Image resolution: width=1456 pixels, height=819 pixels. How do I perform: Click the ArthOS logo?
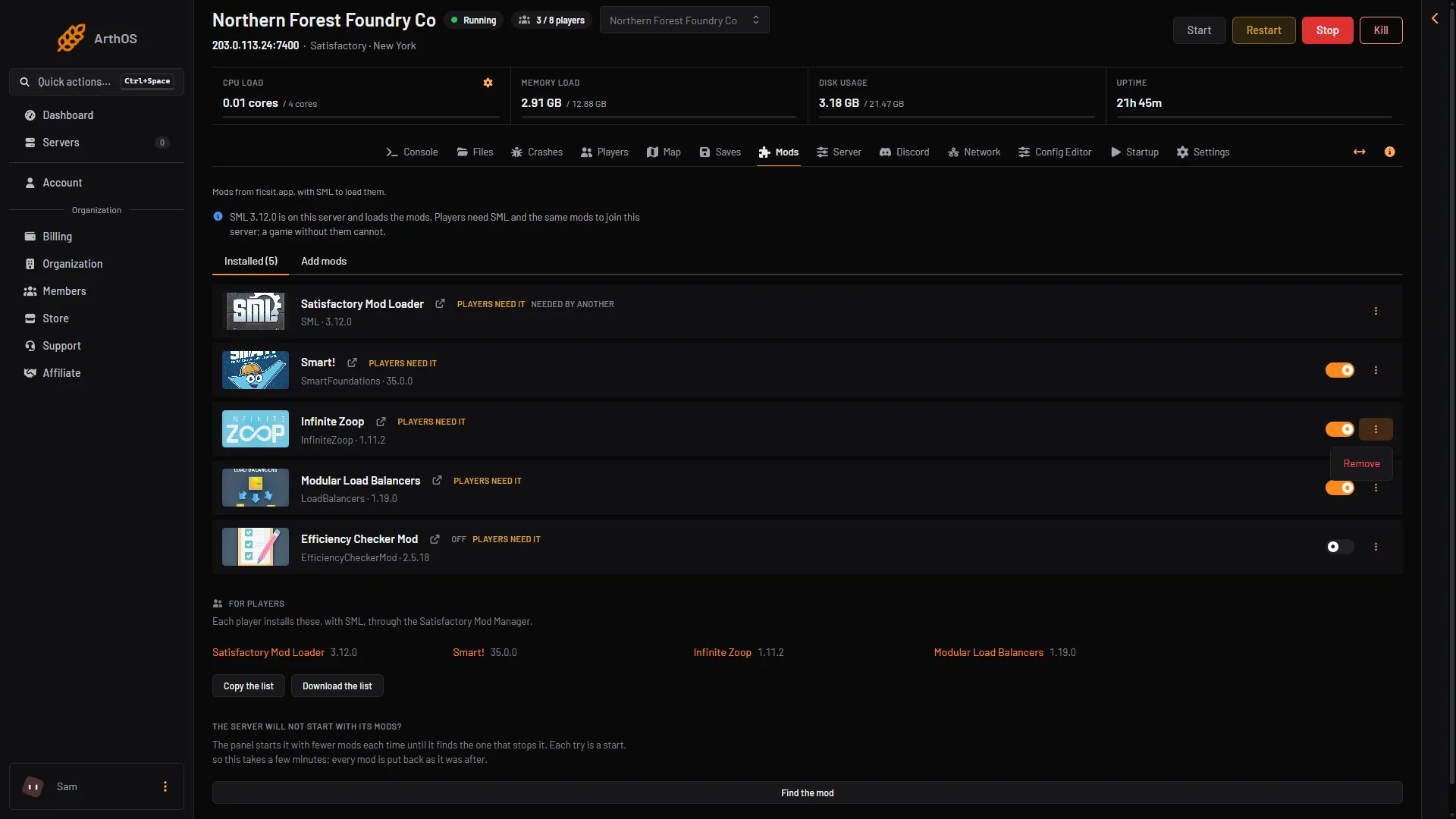click(97, 38)
